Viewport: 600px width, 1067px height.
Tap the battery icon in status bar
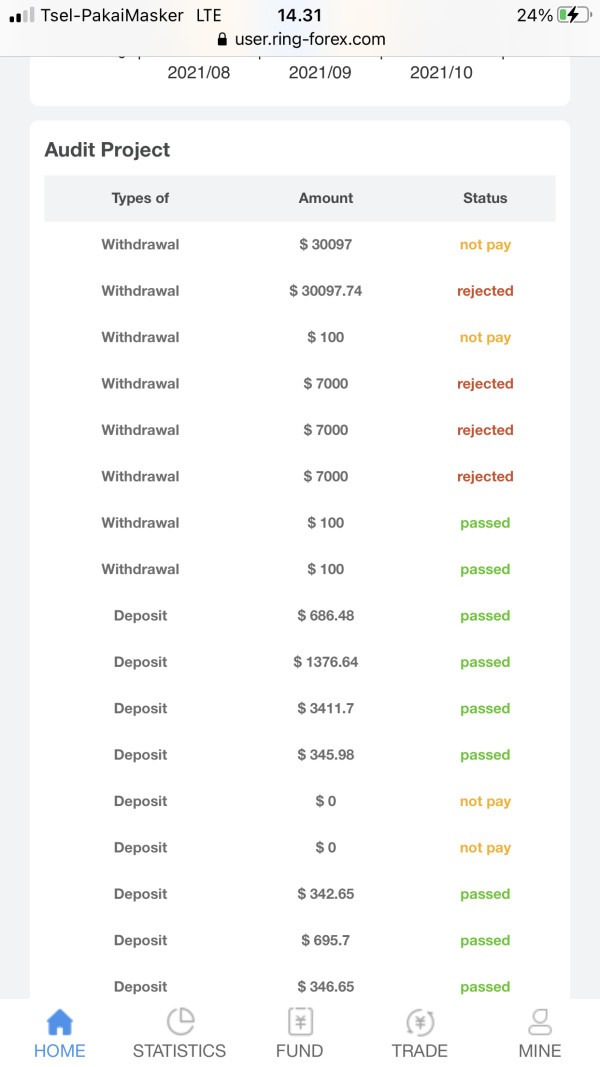tap(574, 15)
